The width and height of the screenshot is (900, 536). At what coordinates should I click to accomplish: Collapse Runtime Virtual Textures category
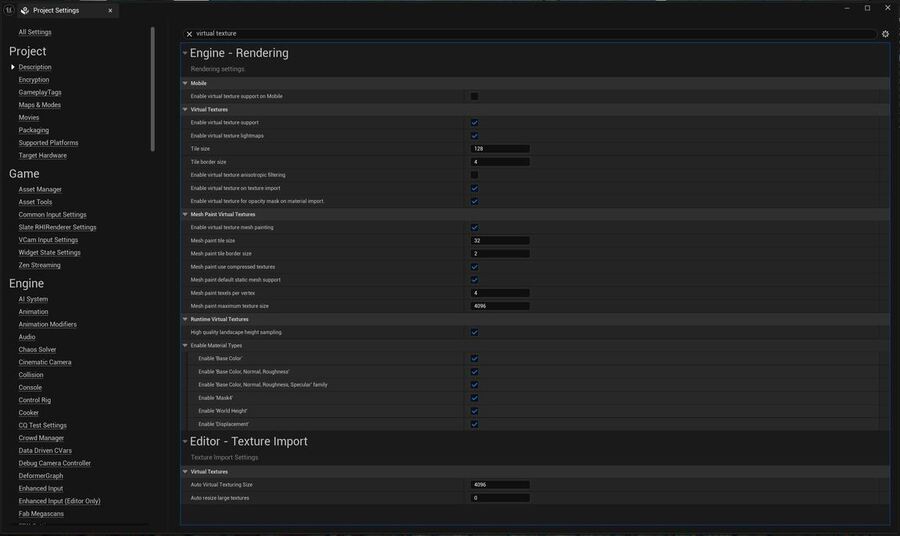coord(185,319)
